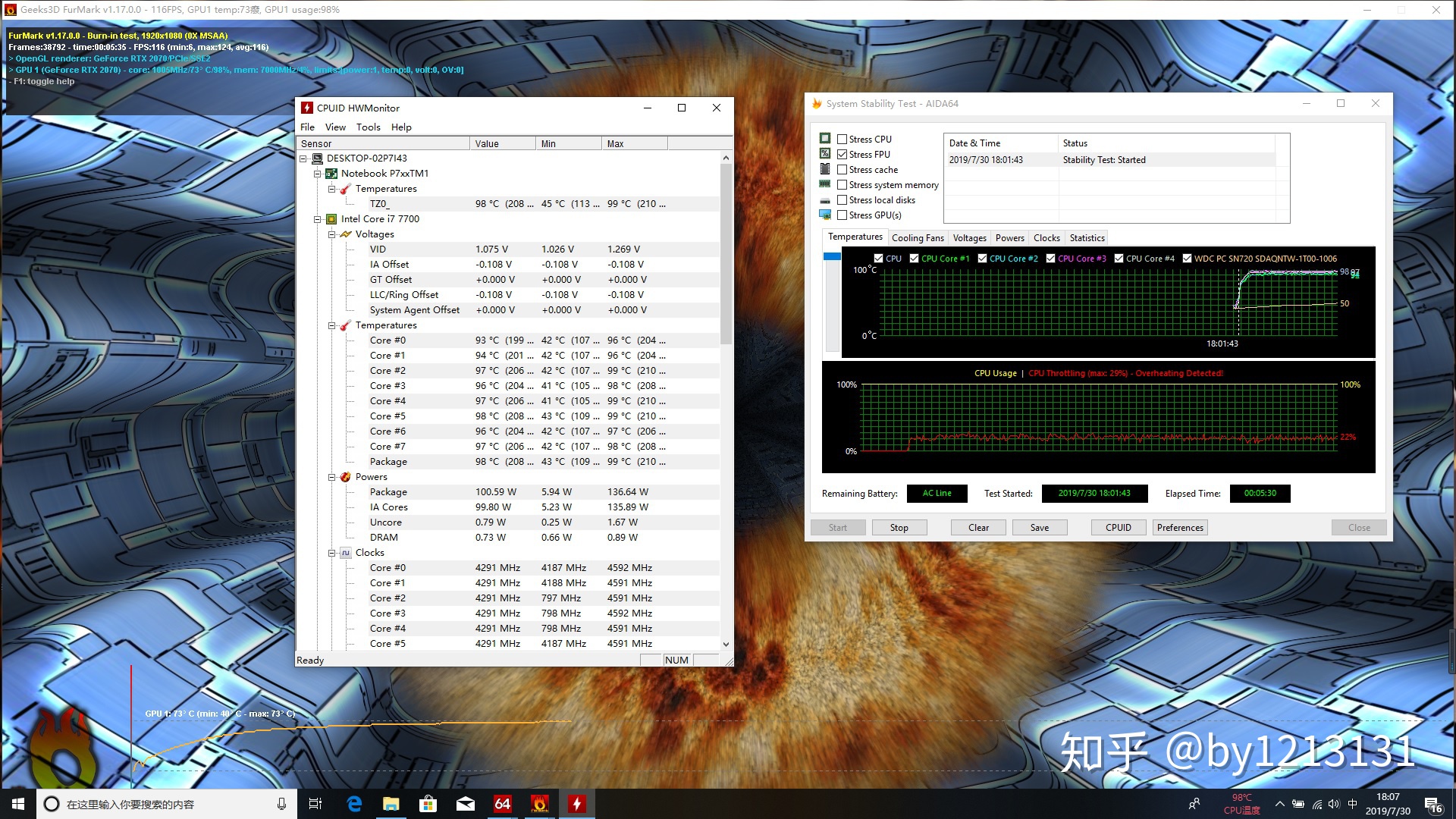1456x819 pixels.
Task: Switch to Voltages tab in AIDA64
Action: [969, 238]
